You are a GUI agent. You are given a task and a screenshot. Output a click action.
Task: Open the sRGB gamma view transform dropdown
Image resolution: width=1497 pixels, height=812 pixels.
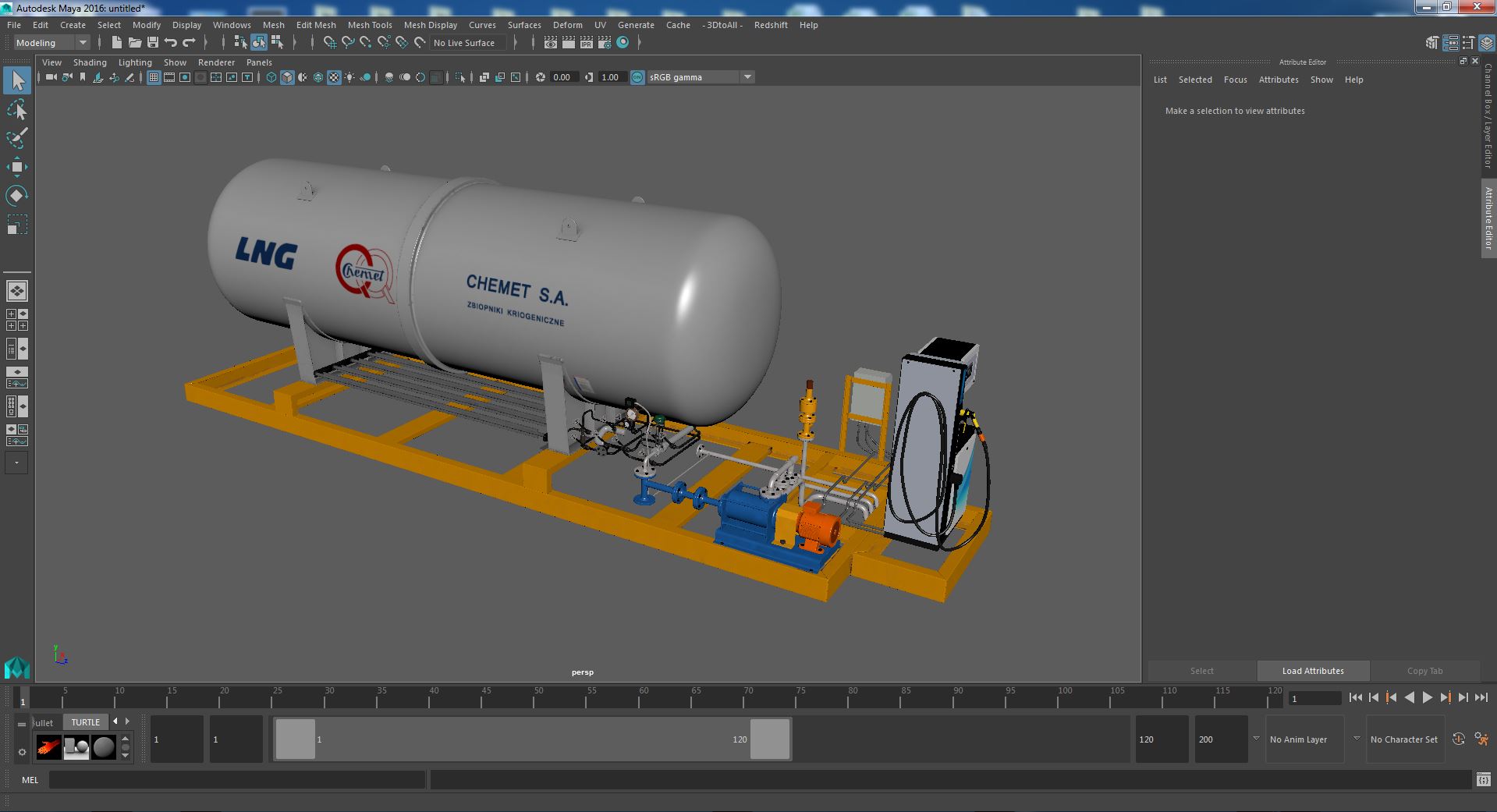701,77
